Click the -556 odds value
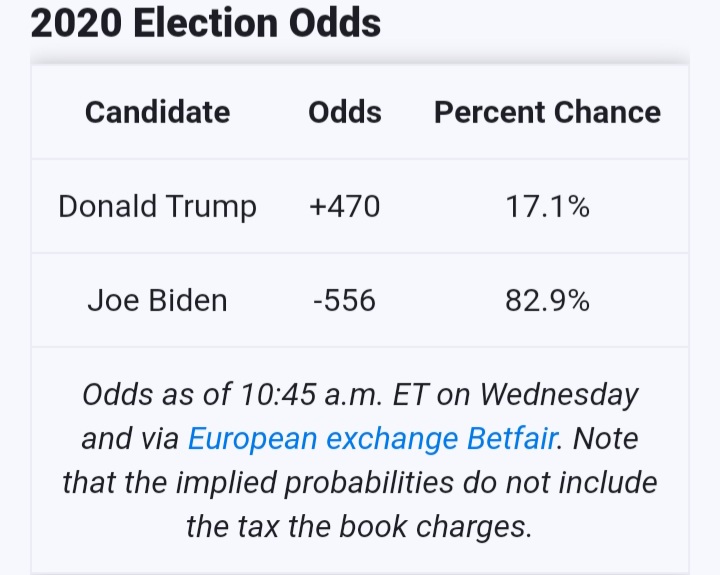The height and width of the screenshot is (575, 720). [x=344, y=300]
